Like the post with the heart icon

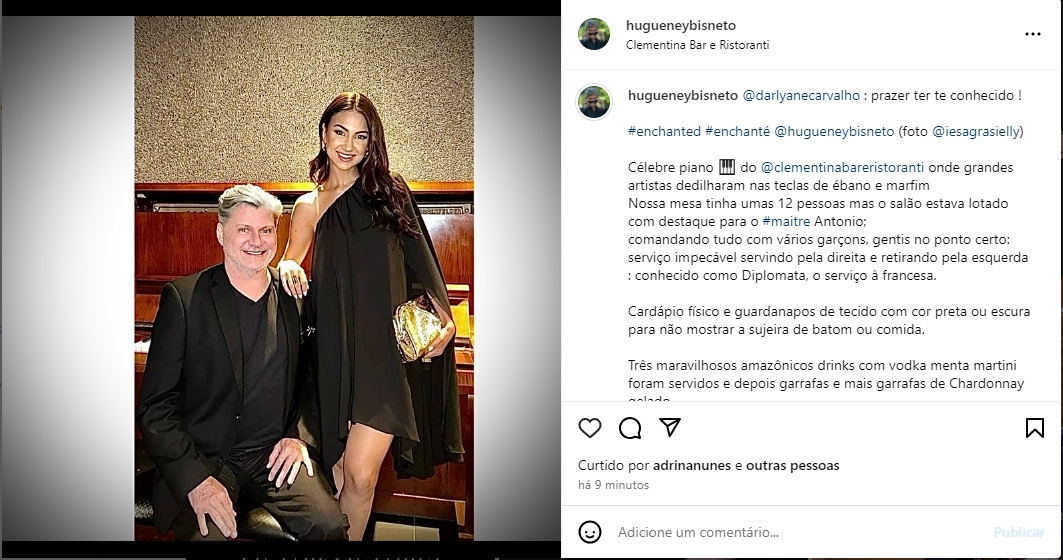point(590,428)
